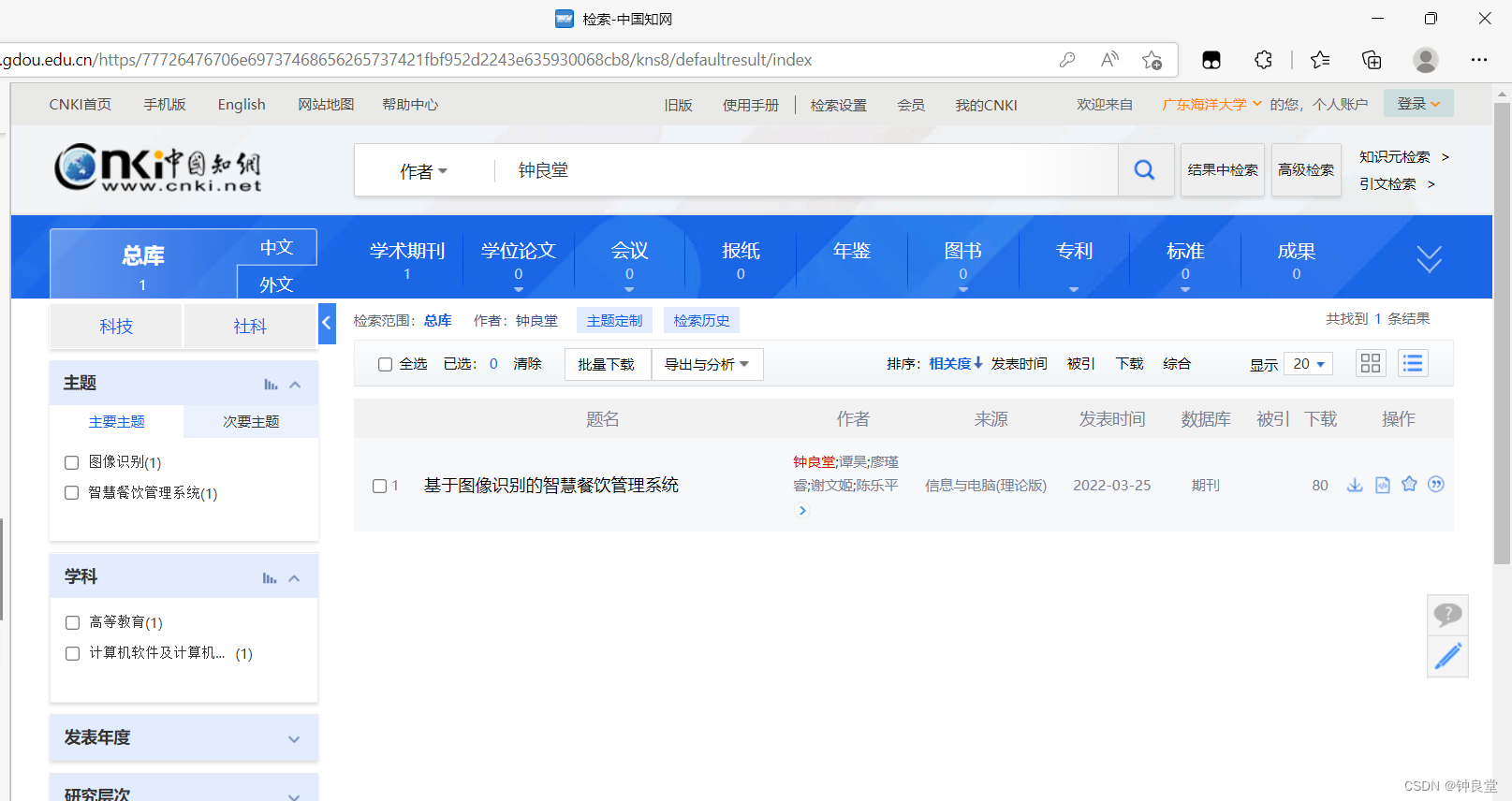This screenshot has height=801, width=1512.
Task: Click the quote citation icon
Action: 1436,484
